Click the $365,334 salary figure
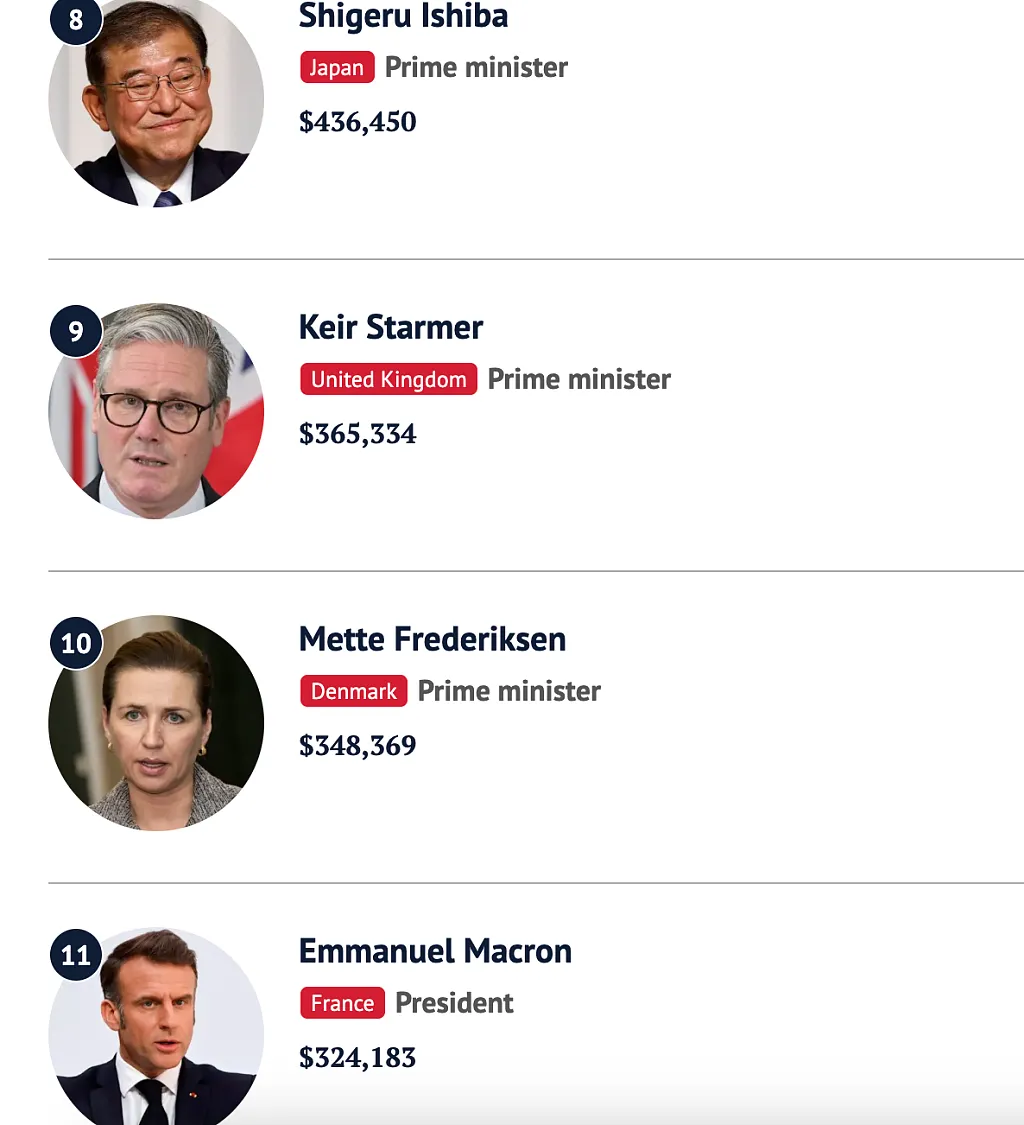Screen dimensions: 1024x1125 click(357, 434)
